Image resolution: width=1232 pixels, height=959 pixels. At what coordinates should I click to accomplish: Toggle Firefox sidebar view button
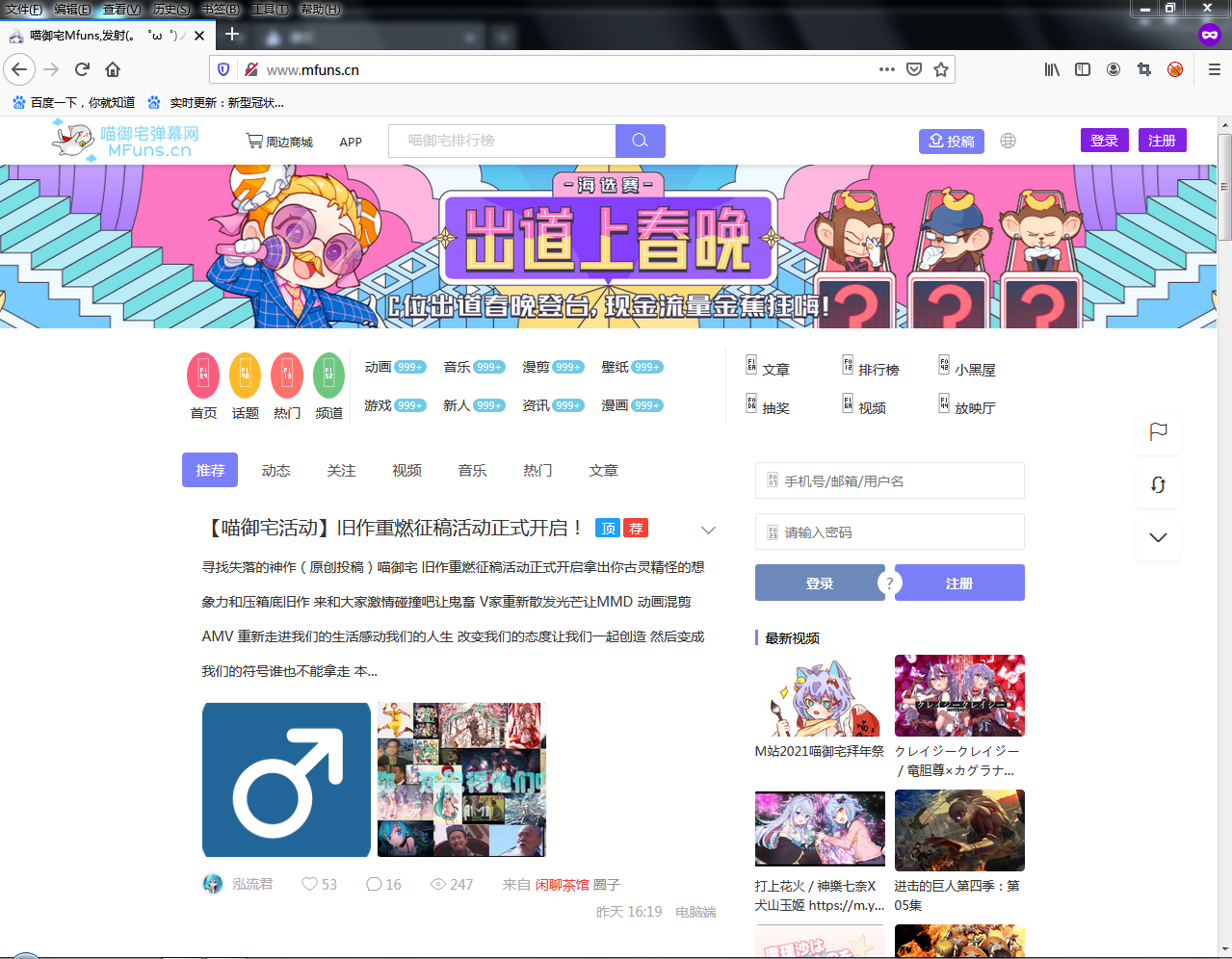pos(1083,69)
